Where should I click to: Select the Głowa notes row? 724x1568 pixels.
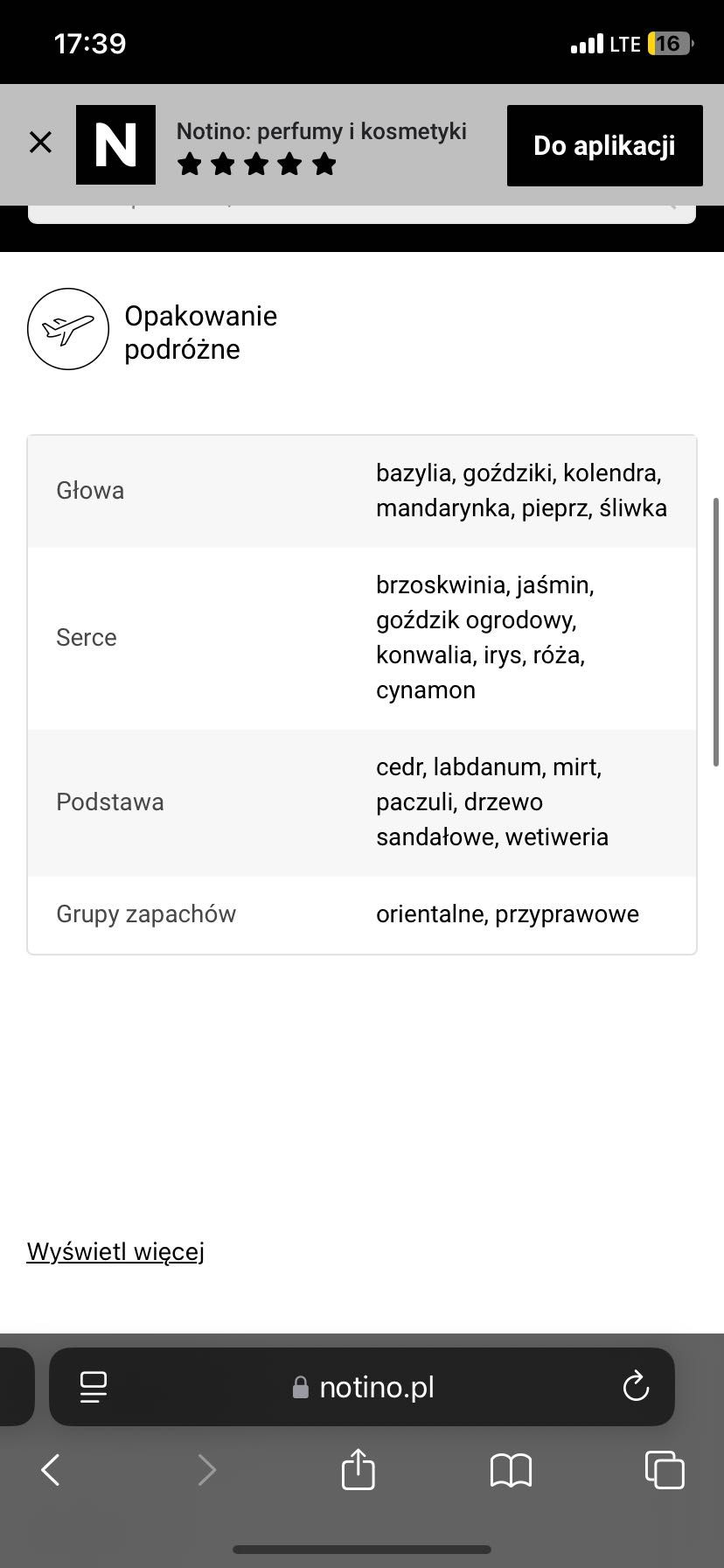click(362, 491)
